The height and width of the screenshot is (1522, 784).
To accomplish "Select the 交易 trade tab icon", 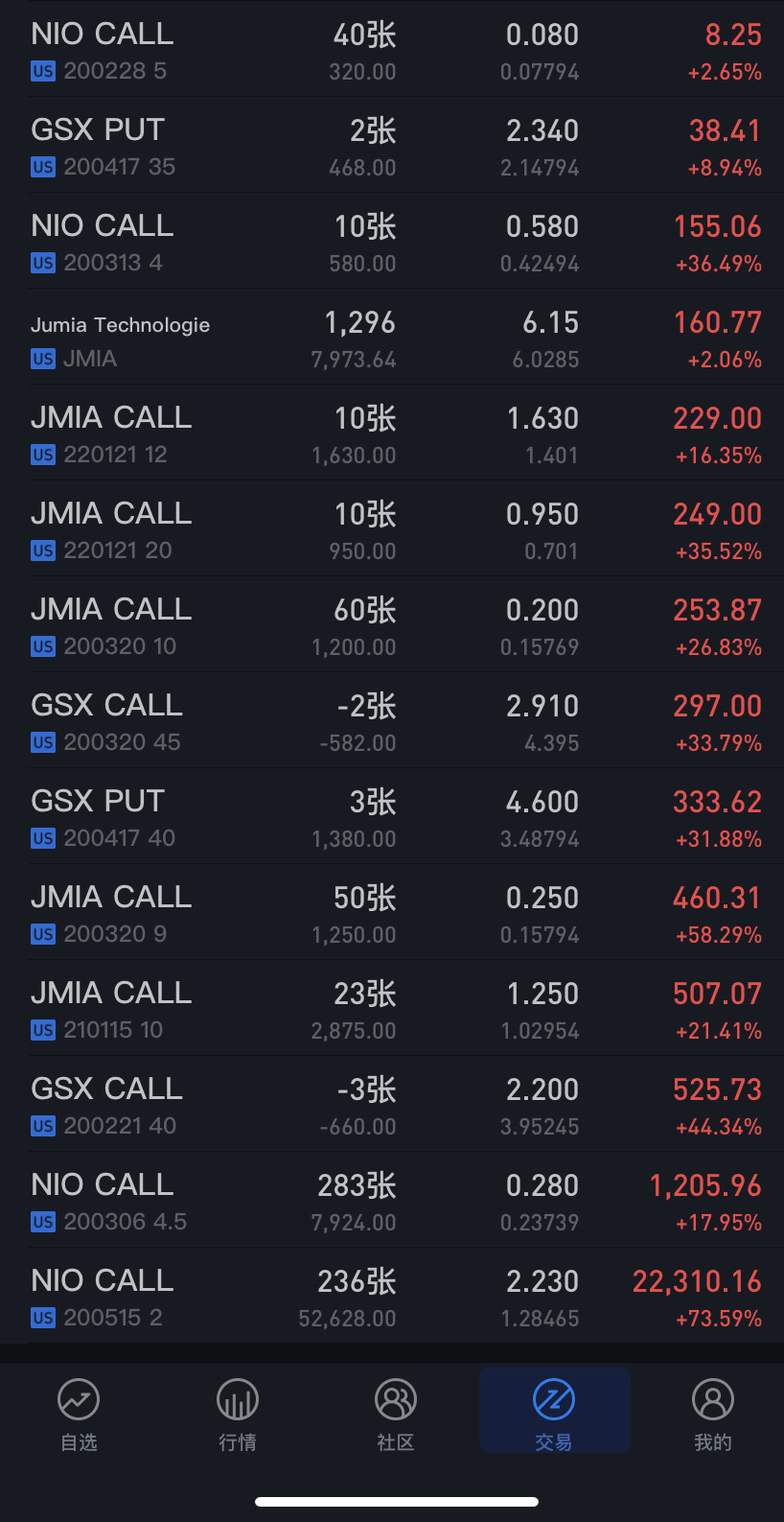I will [554, 1400].
